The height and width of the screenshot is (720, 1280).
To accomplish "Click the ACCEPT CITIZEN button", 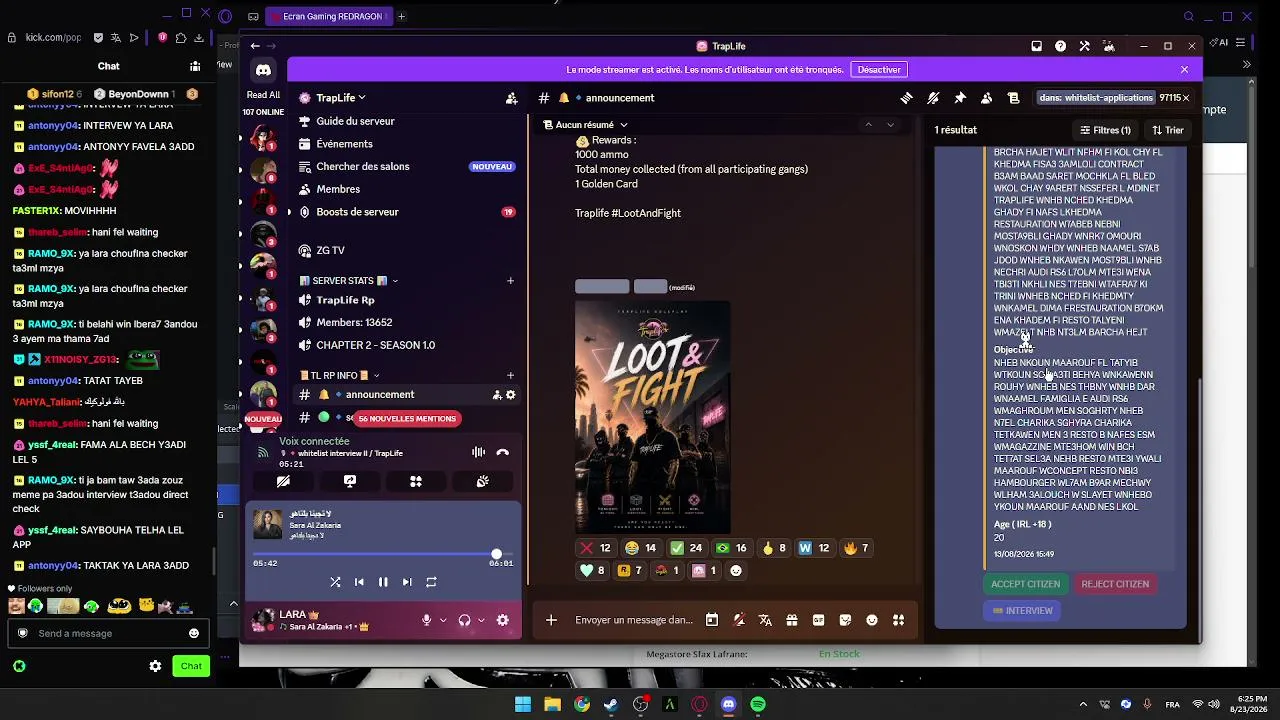I will pos(1025,584).
